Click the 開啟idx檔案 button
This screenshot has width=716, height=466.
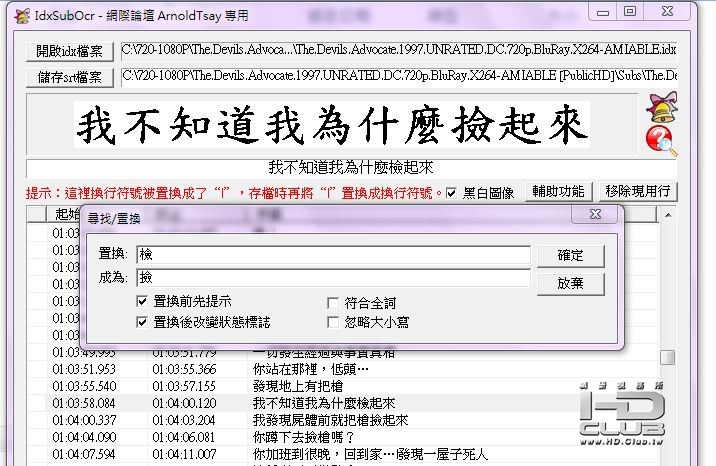tap(69, 52)
